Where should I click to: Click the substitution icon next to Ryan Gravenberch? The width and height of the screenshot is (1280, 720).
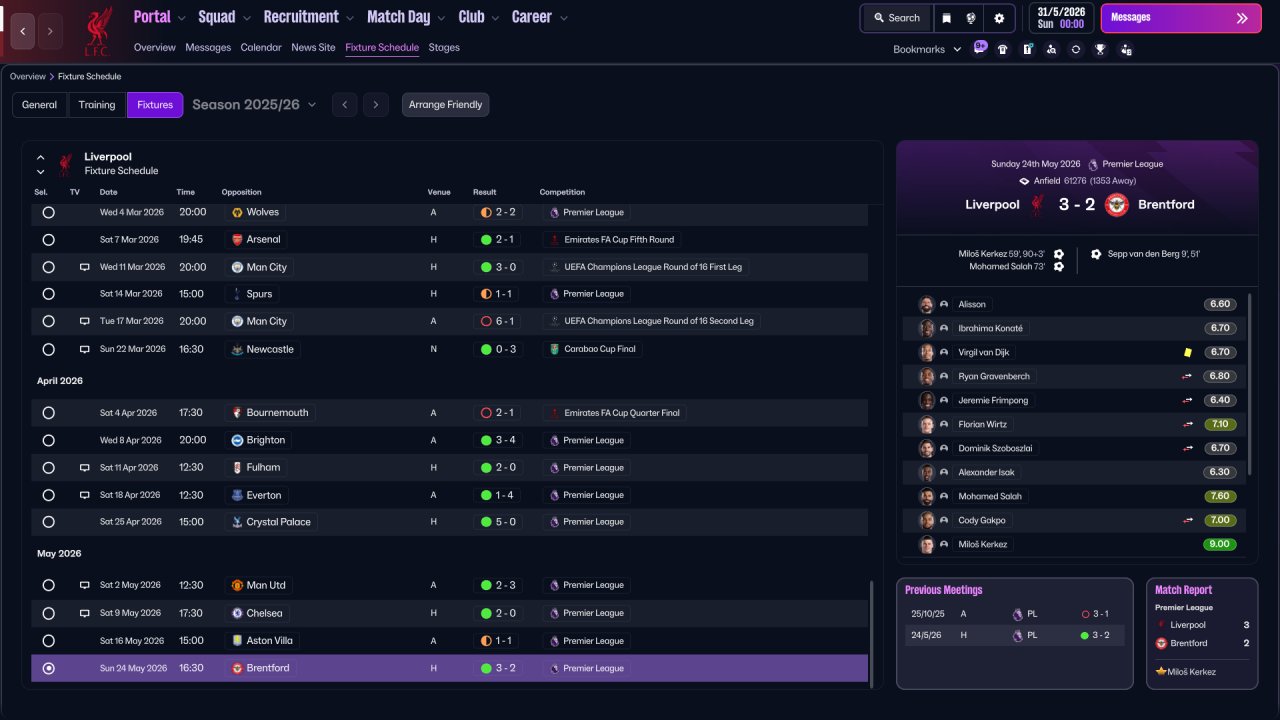pyautogui.click(x=1187, y=376)
